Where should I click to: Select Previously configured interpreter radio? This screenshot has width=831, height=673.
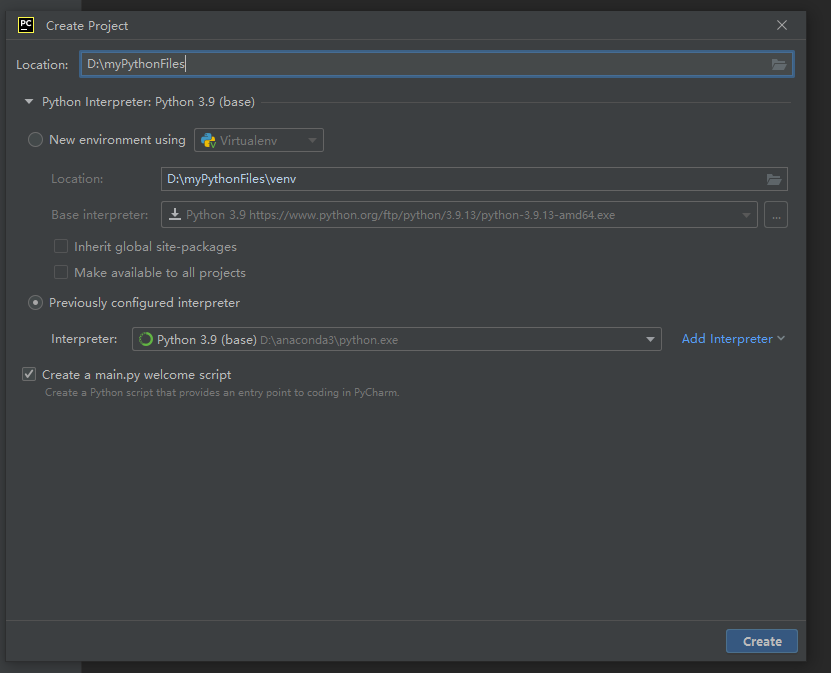coord(35,303)
